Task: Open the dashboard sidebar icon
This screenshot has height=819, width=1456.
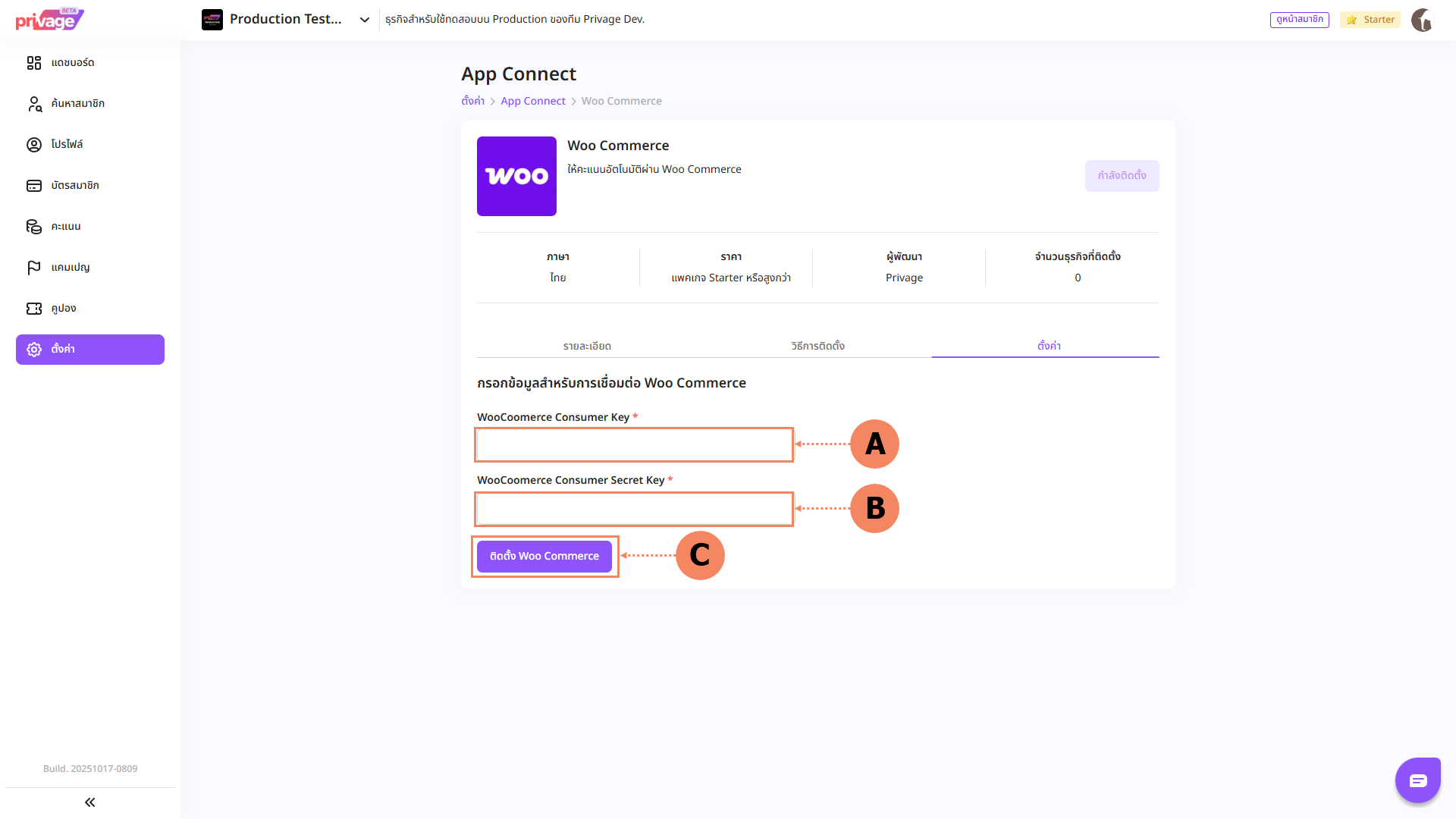Action: pos(34,63)
